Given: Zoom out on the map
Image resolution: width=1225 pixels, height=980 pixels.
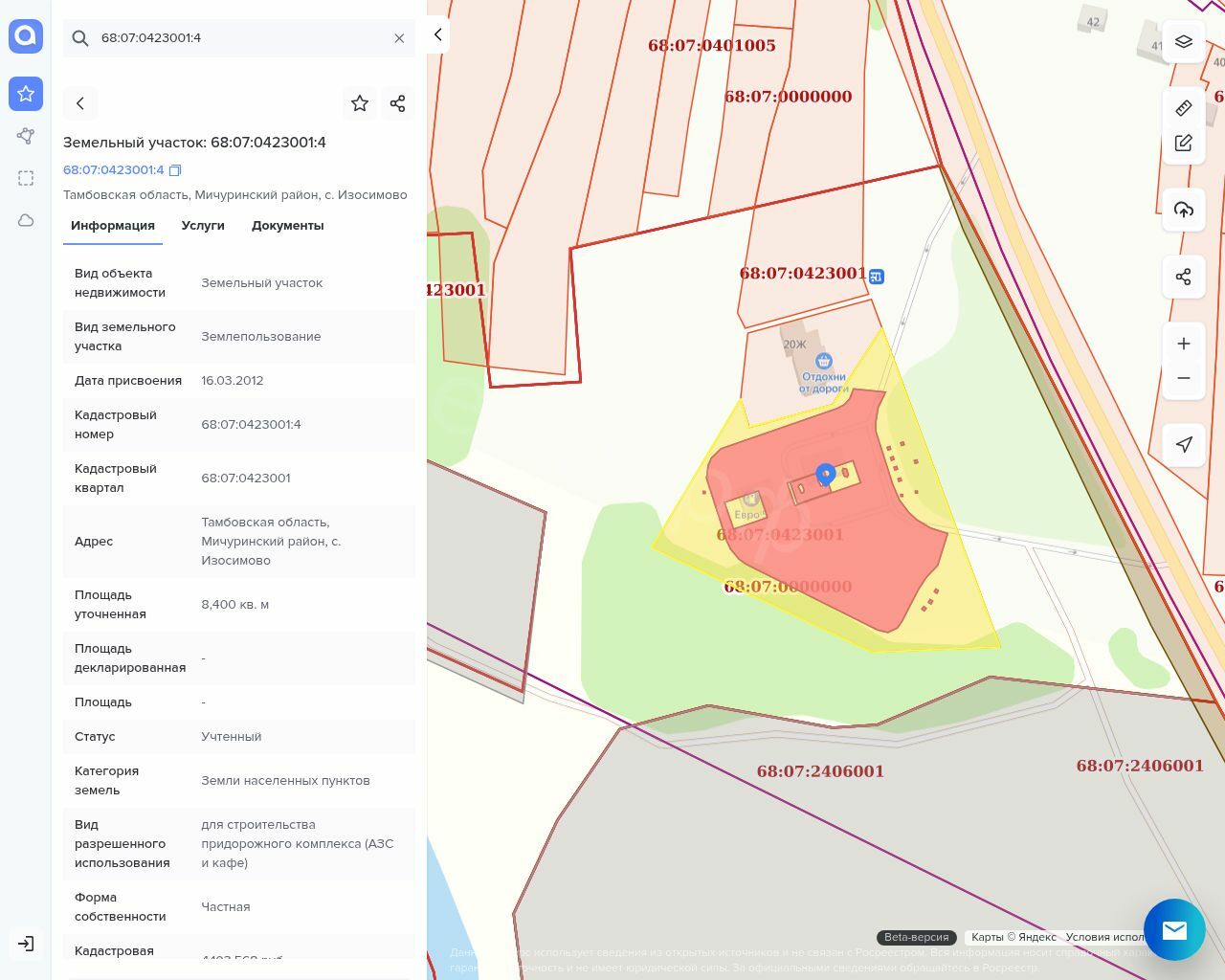Looking at the screenshot, I should [1184, 378].
